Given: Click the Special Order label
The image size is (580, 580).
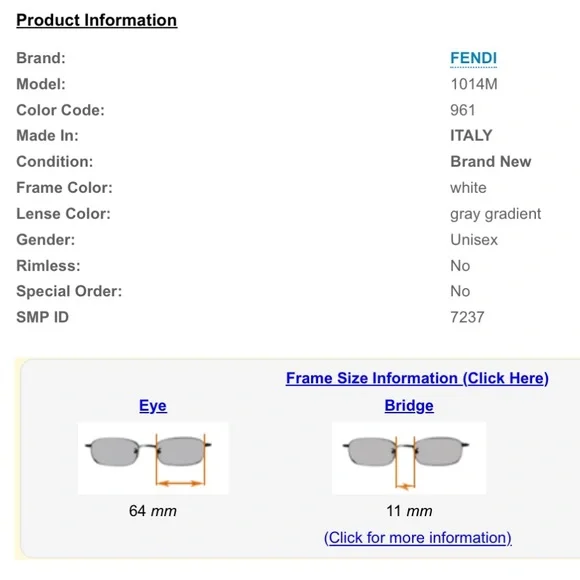Looking at the screenshot, I should pyautogui.click(x=69, y=291).
